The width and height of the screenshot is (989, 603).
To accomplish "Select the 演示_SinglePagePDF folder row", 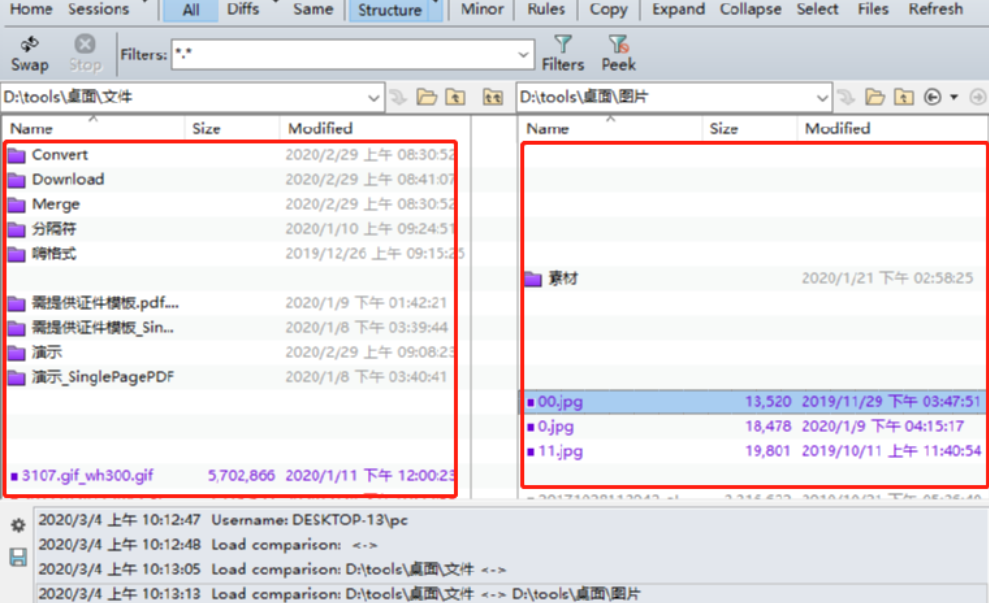I will point(237,377).
